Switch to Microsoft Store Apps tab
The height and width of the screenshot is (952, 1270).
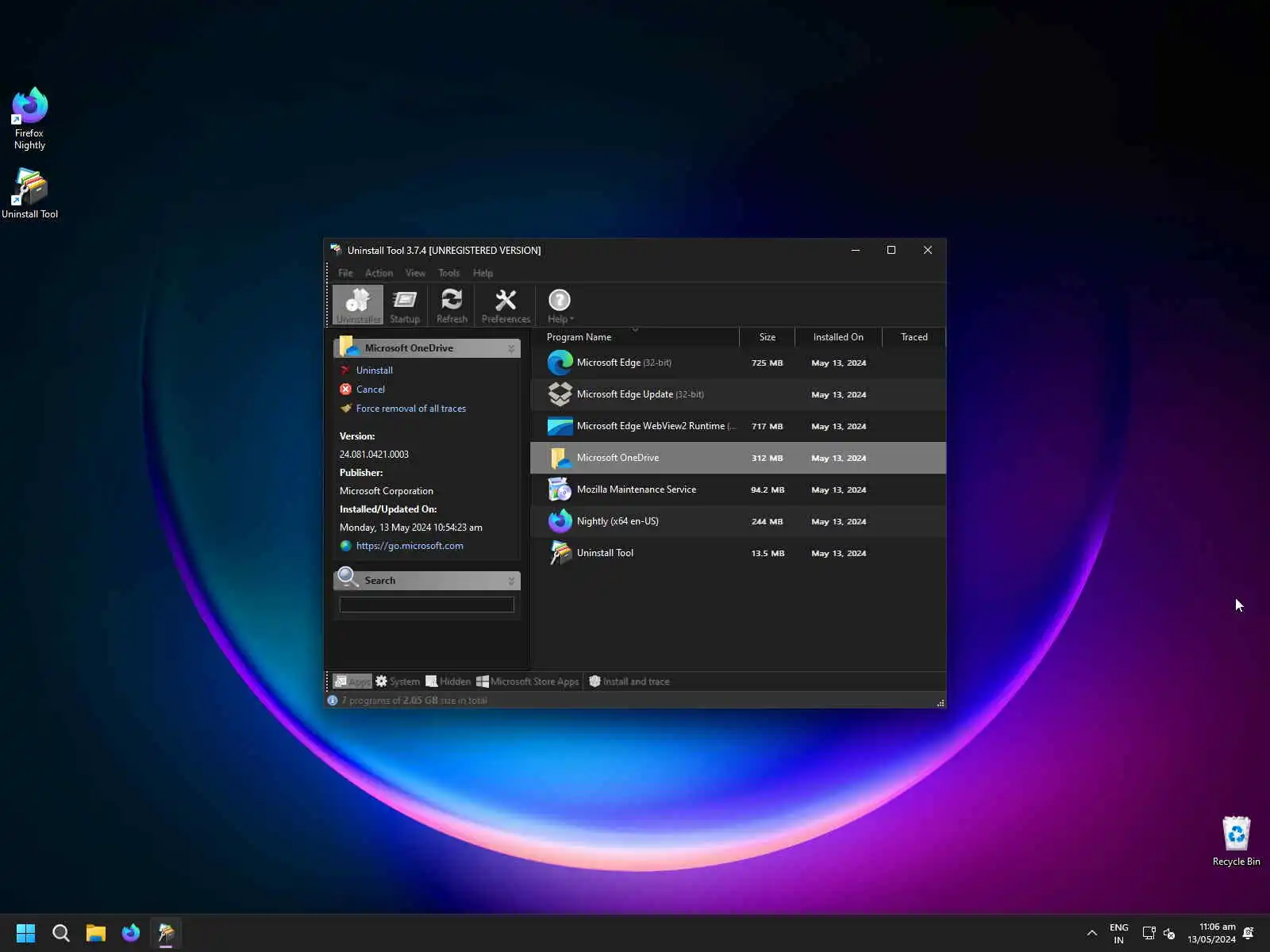pos(528,681)
